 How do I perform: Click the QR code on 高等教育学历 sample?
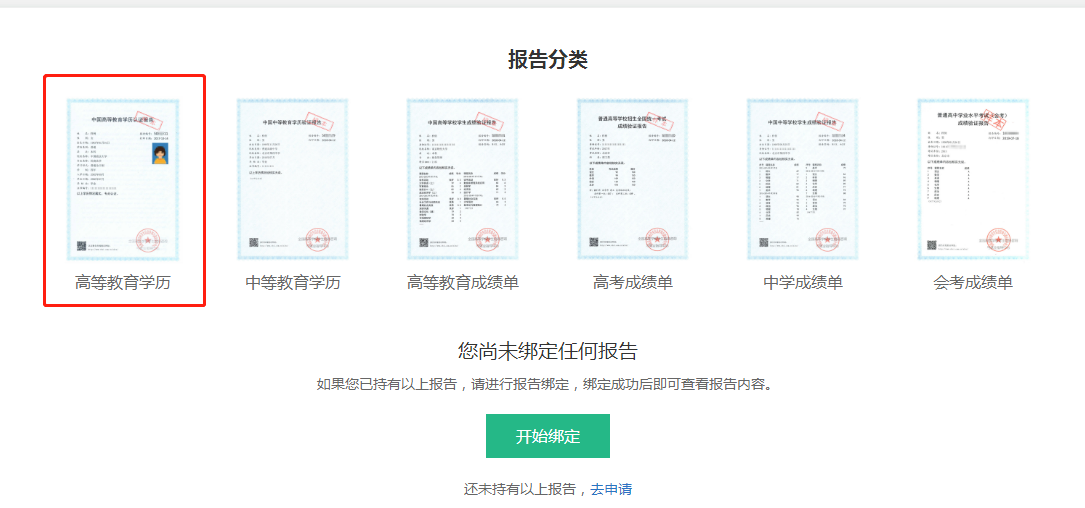point(82,245)
